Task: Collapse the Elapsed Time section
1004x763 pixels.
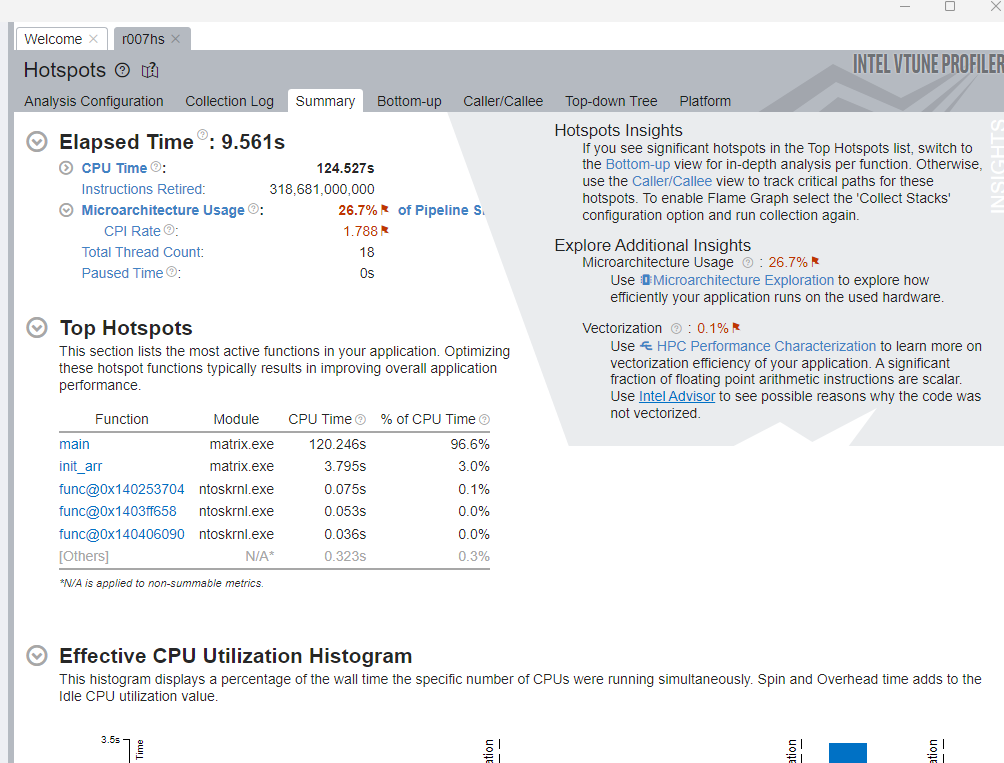Action: point(37,142)
